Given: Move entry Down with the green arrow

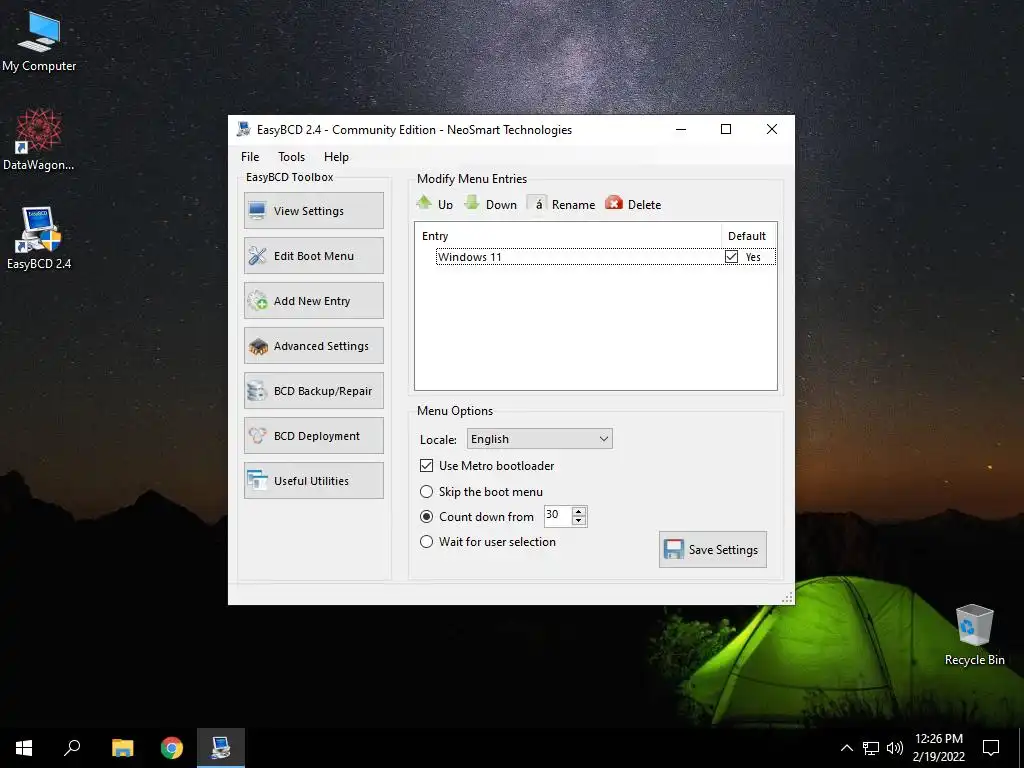Looking at the screenshot, I should 490,204.
